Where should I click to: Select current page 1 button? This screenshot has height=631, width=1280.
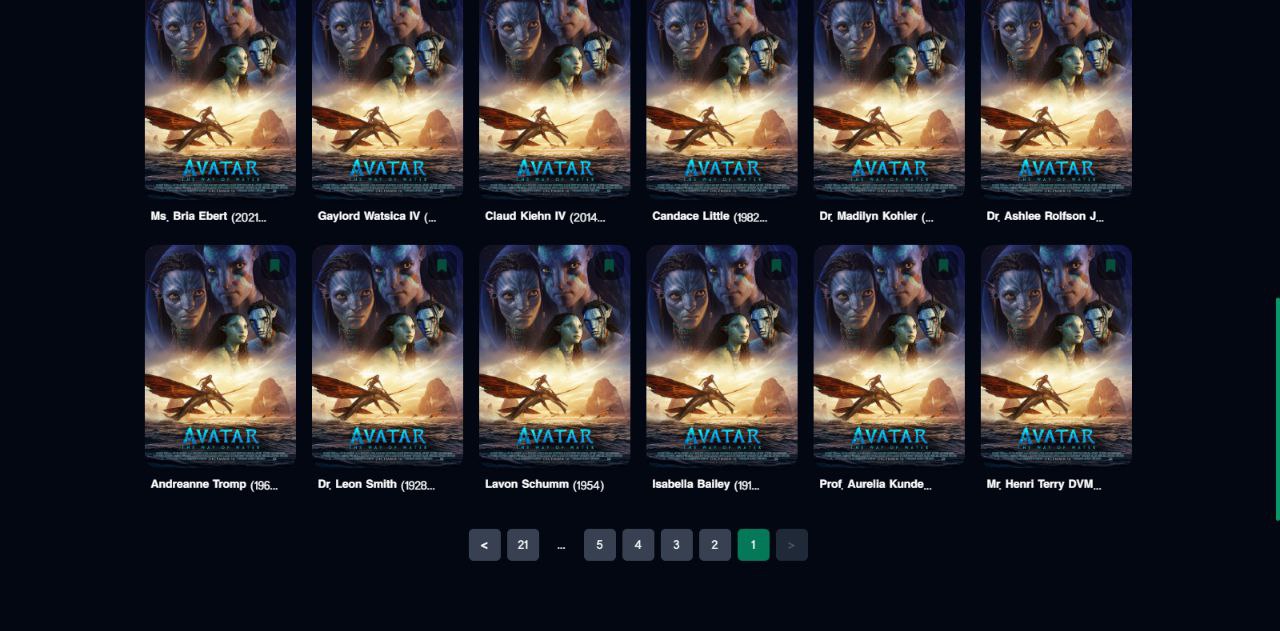(753, 545)
